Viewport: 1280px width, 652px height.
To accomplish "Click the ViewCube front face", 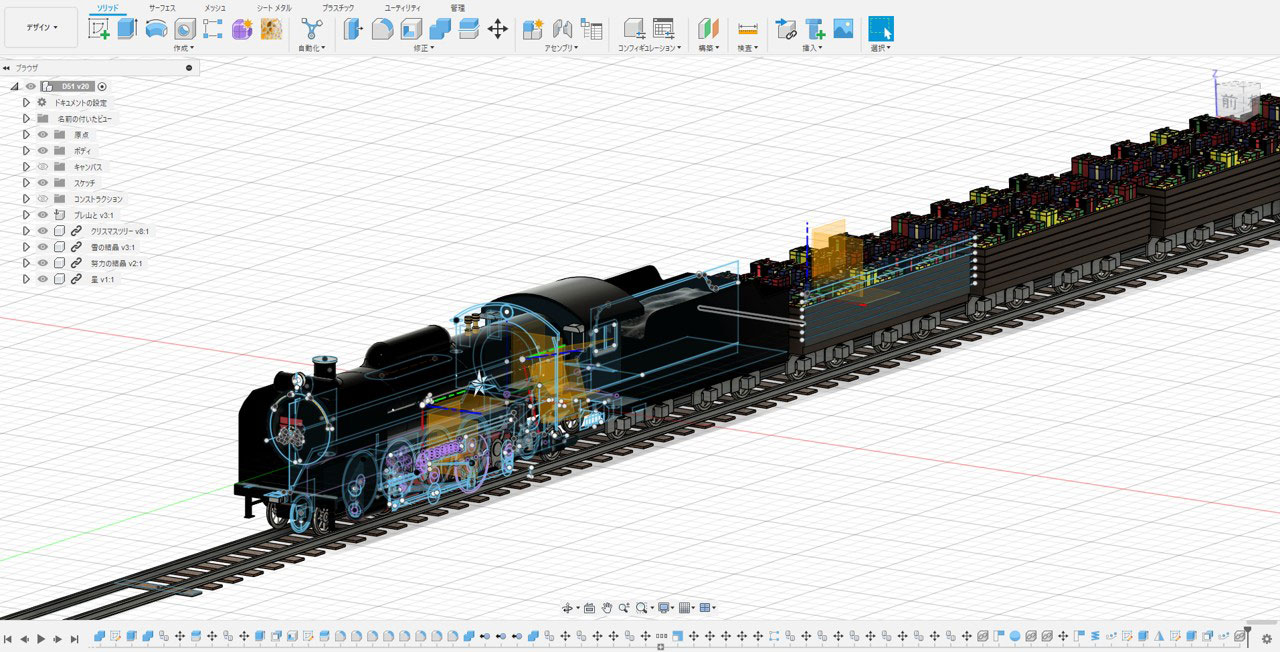I will pos(1229,102).
